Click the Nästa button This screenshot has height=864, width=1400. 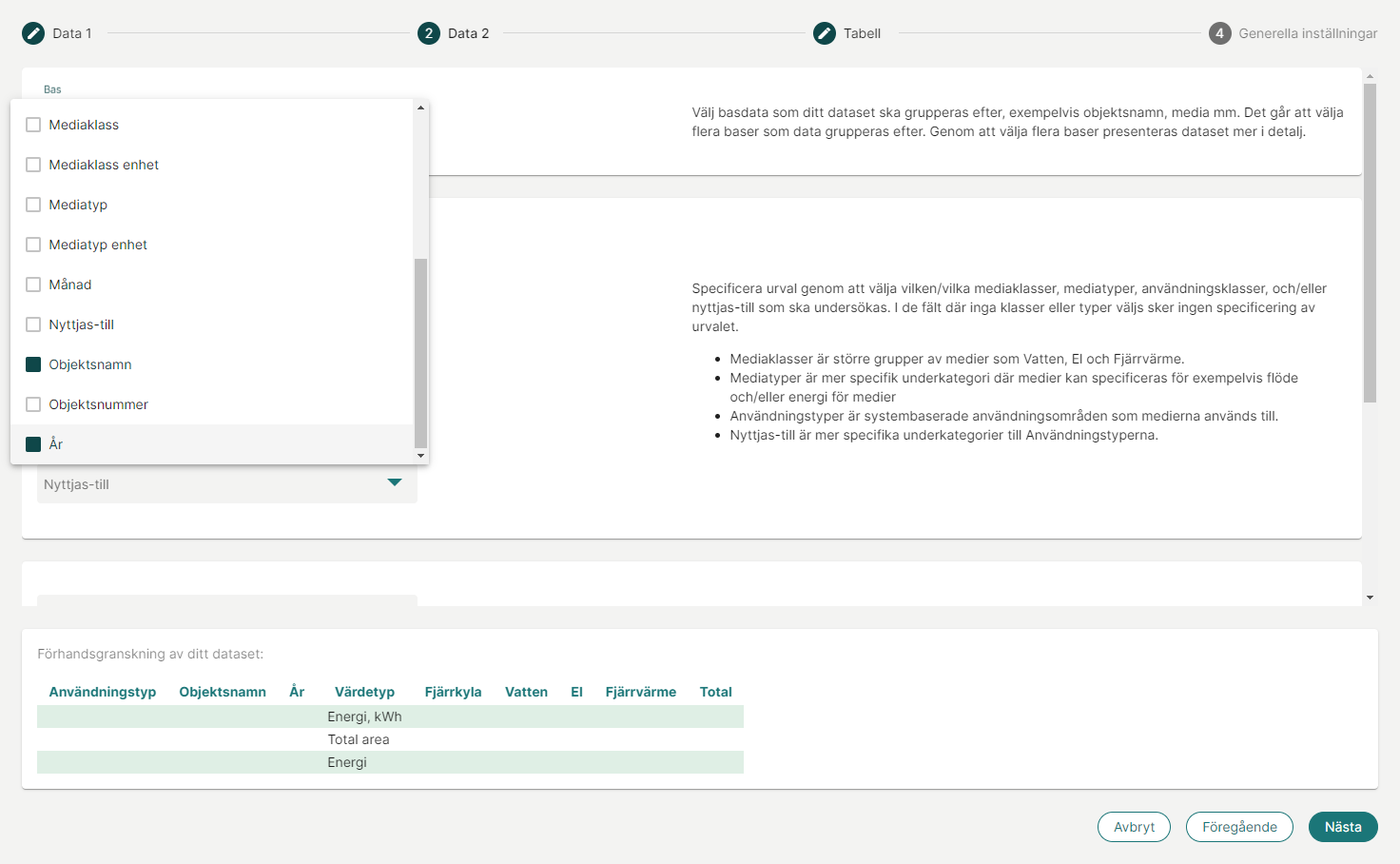click(x=1343, y=827)
